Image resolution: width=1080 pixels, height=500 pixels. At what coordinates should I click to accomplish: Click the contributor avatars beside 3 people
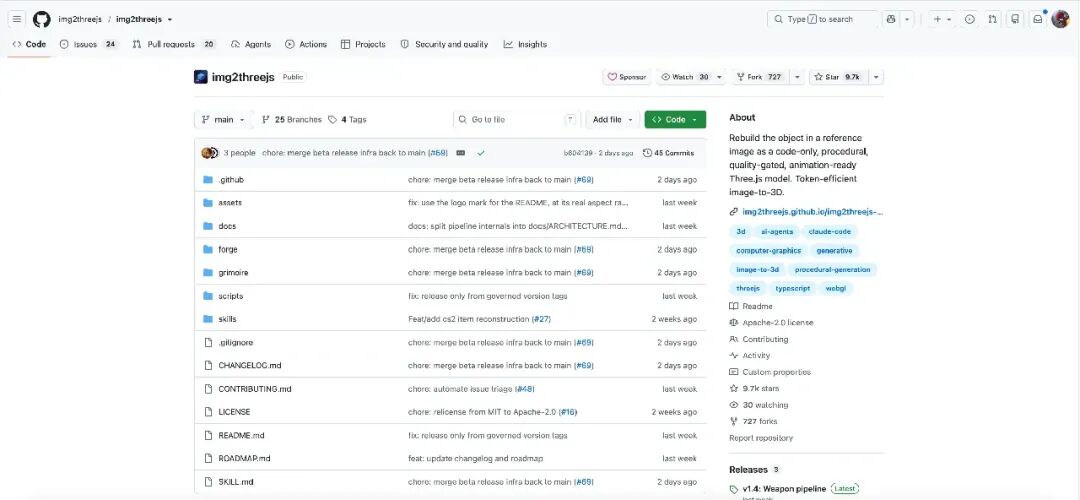pos(210,153)
